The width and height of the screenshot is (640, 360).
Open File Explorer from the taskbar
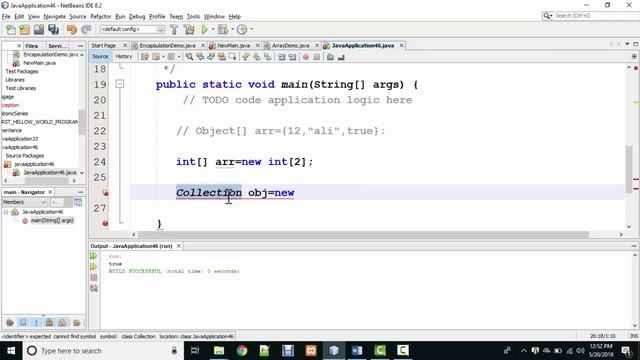pyautogui.click(x=219, y=351)
